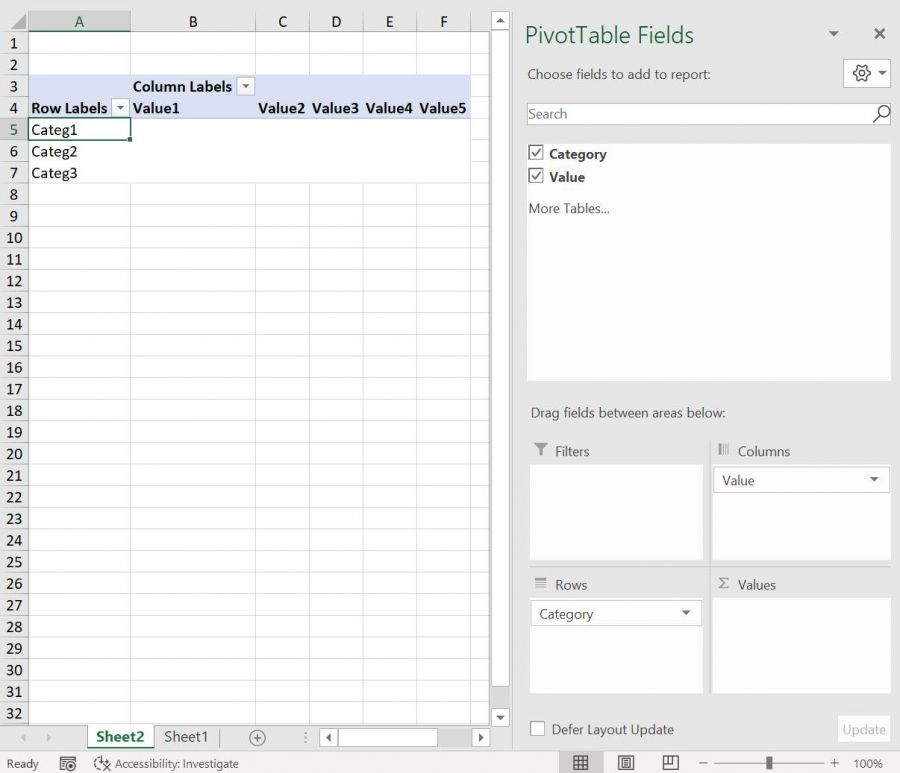
Task: Select column A header
Action: point(79,22)
